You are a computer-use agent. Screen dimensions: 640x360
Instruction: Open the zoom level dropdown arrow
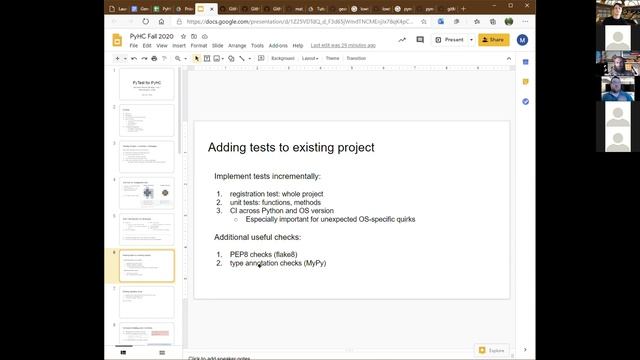(x=185, y=58)
